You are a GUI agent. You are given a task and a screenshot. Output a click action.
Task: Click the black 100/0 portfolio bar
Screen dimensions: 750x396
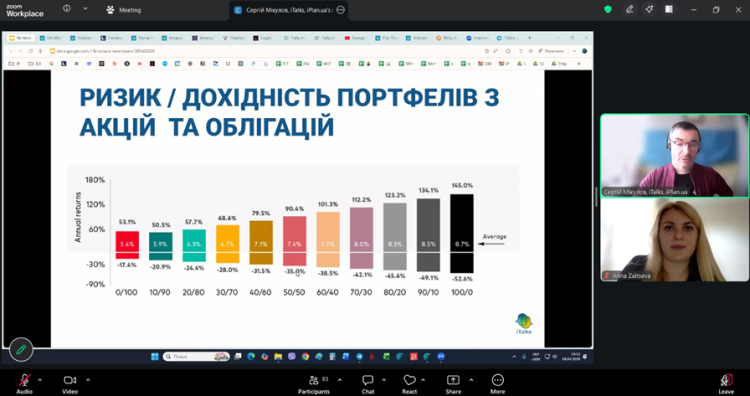point(462,233)
